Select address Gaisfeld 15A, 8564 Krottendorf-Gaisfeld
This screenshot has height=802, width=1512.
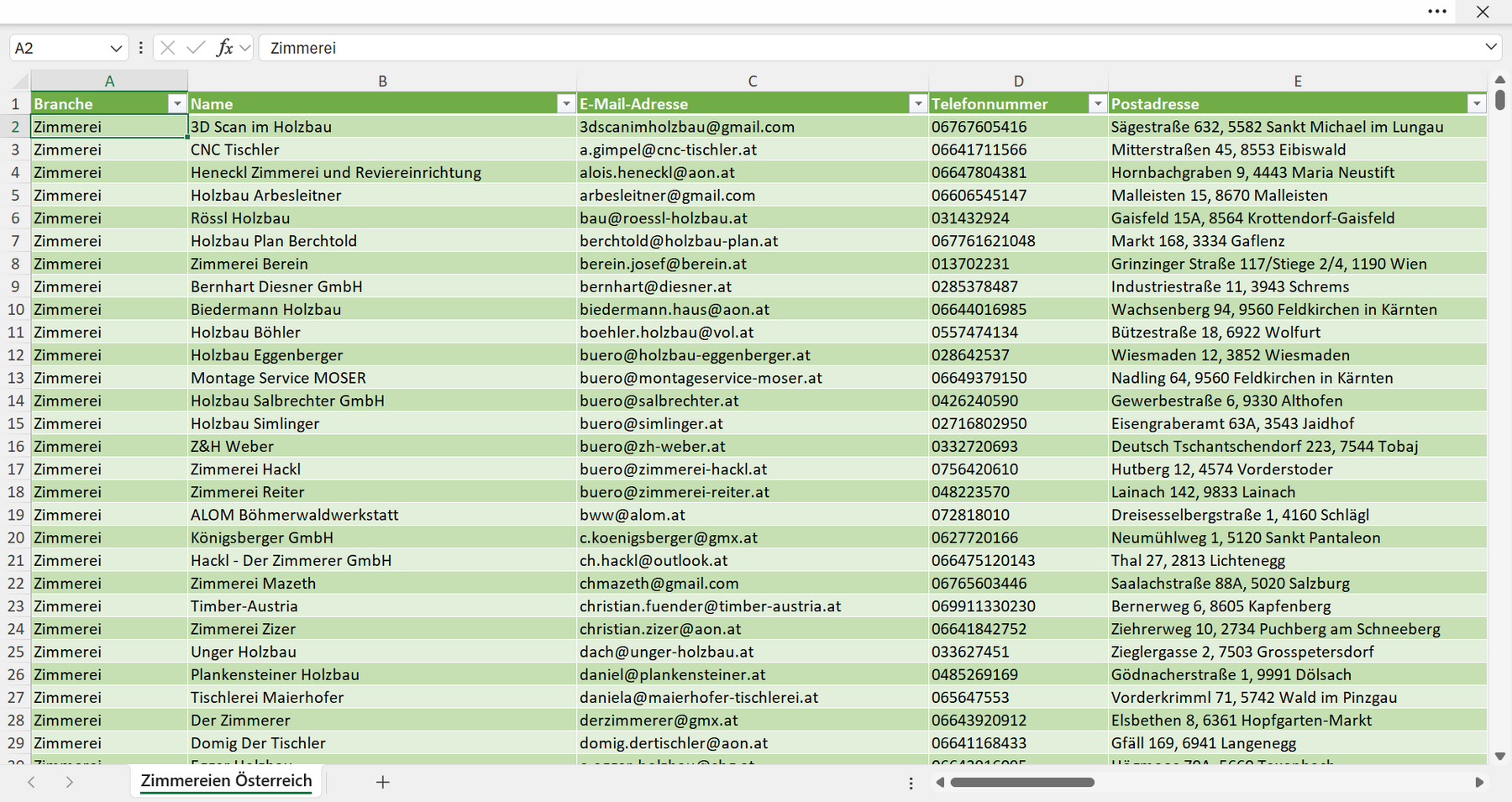1298,218
